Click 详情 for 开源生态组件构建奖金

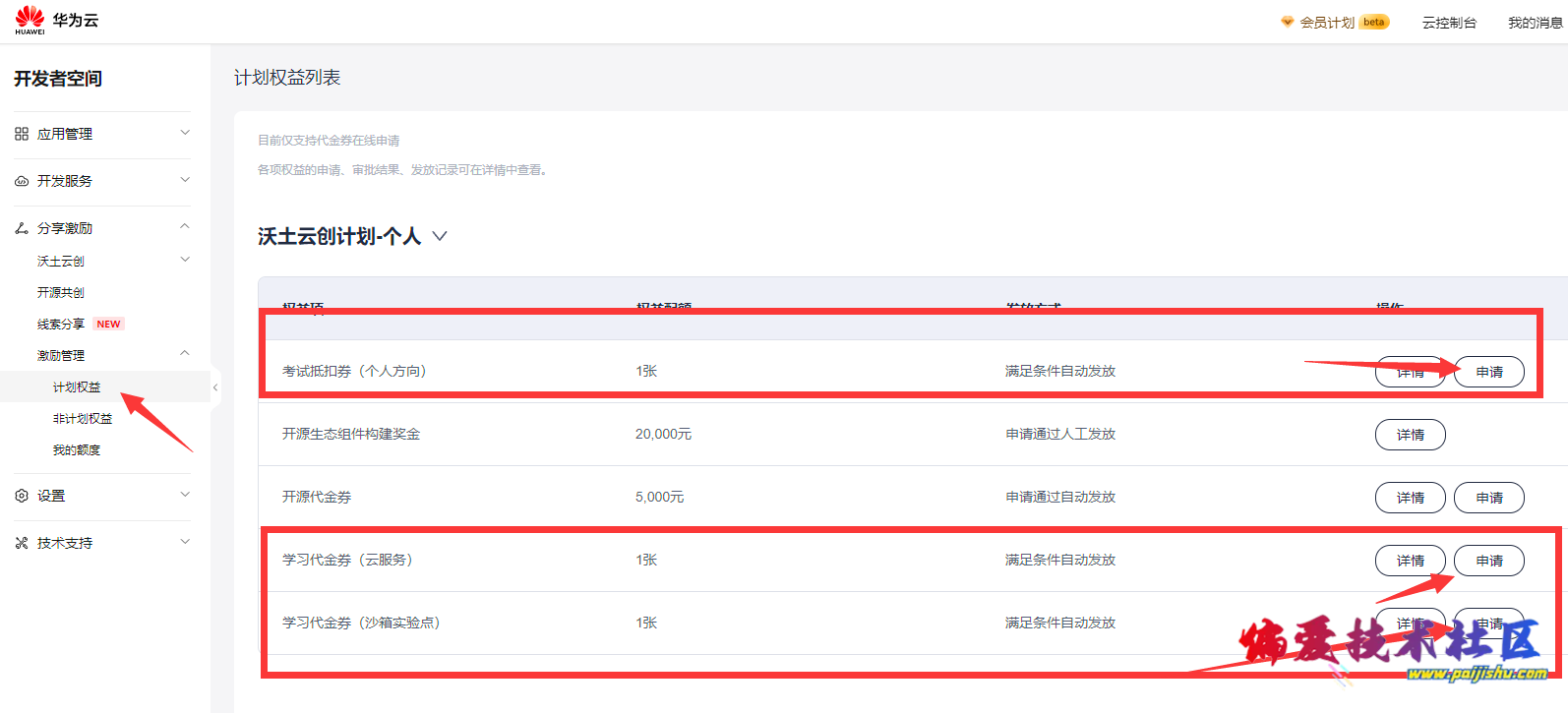pyautogui.click(x=1411, y=435)
